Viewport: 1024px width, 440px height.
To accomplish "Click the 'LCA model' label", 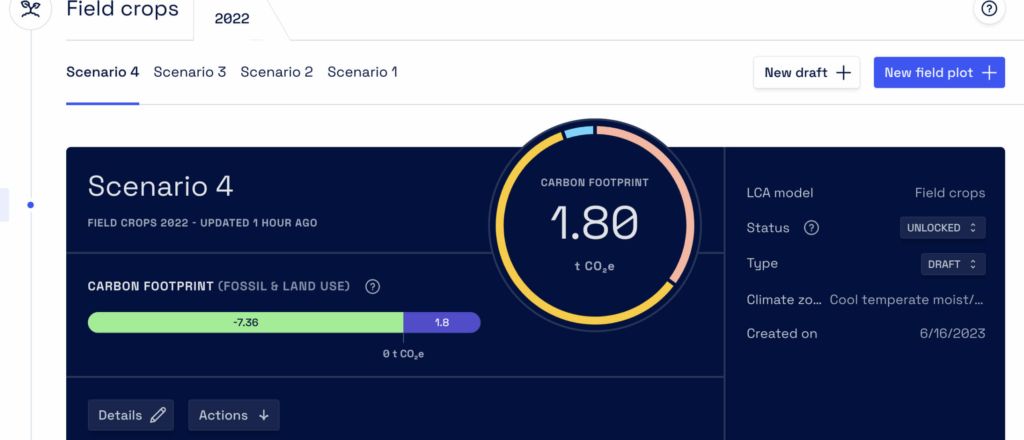I will 780,193.
